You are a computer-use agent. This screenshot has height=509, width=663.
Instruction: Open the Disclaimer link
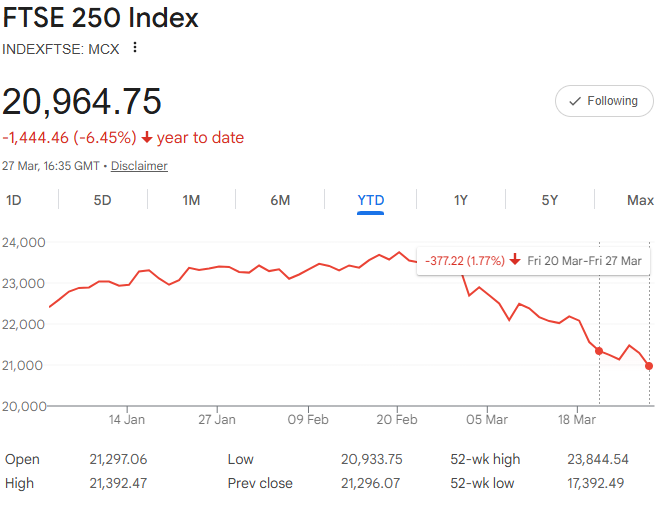pos(139,166)
